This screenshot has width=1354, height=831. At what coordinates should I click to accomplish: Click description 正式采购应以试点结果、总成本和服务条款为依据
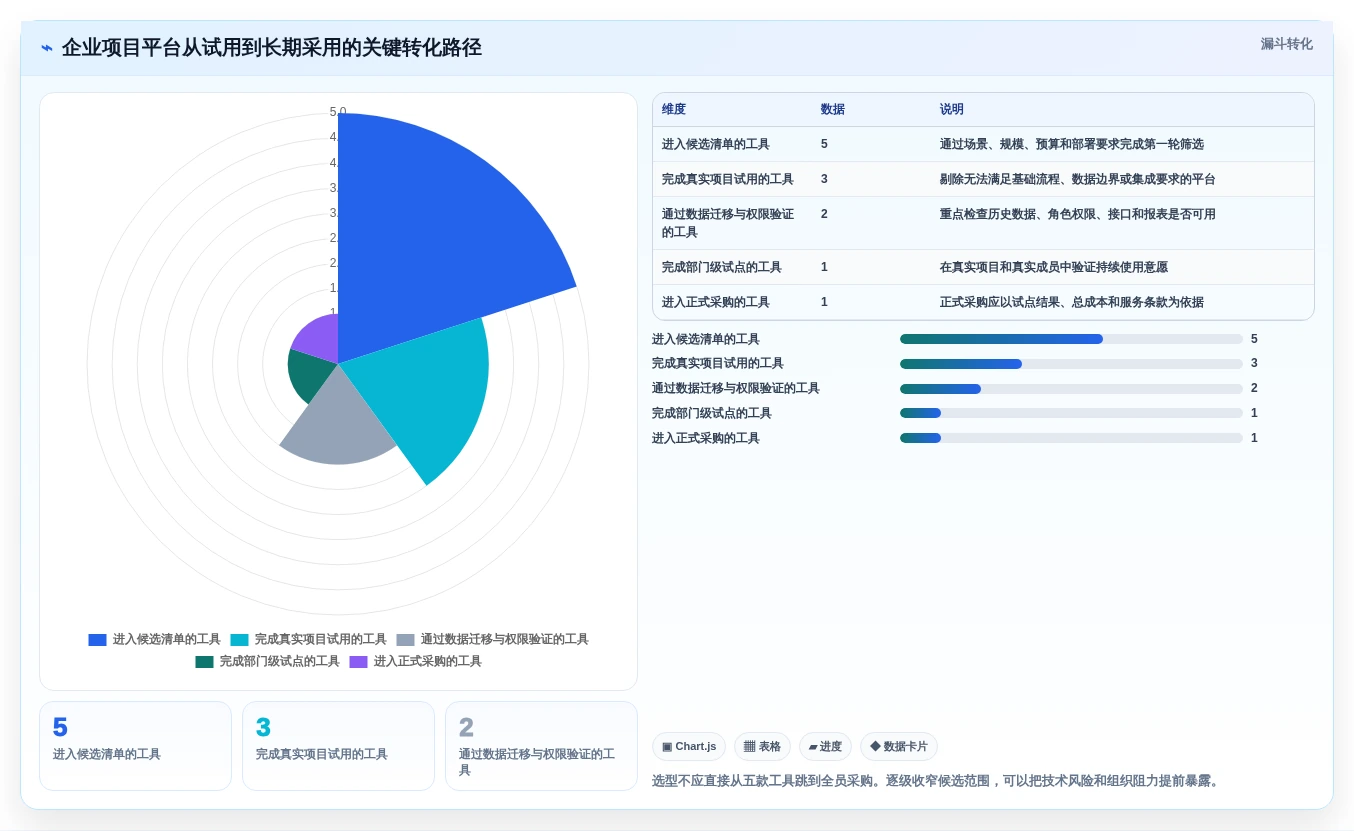[1072, 302]
